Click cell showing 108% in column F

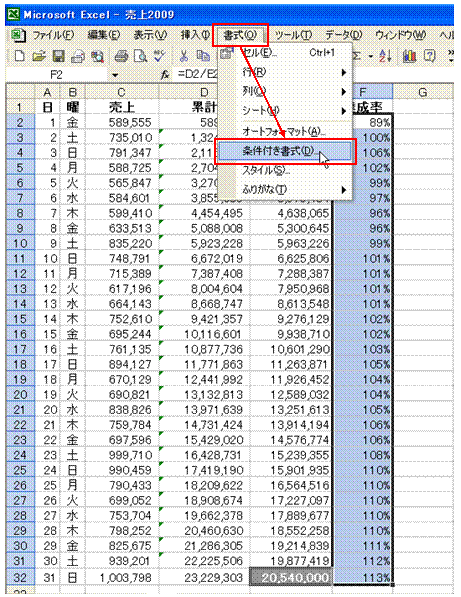tap(363, 455)
